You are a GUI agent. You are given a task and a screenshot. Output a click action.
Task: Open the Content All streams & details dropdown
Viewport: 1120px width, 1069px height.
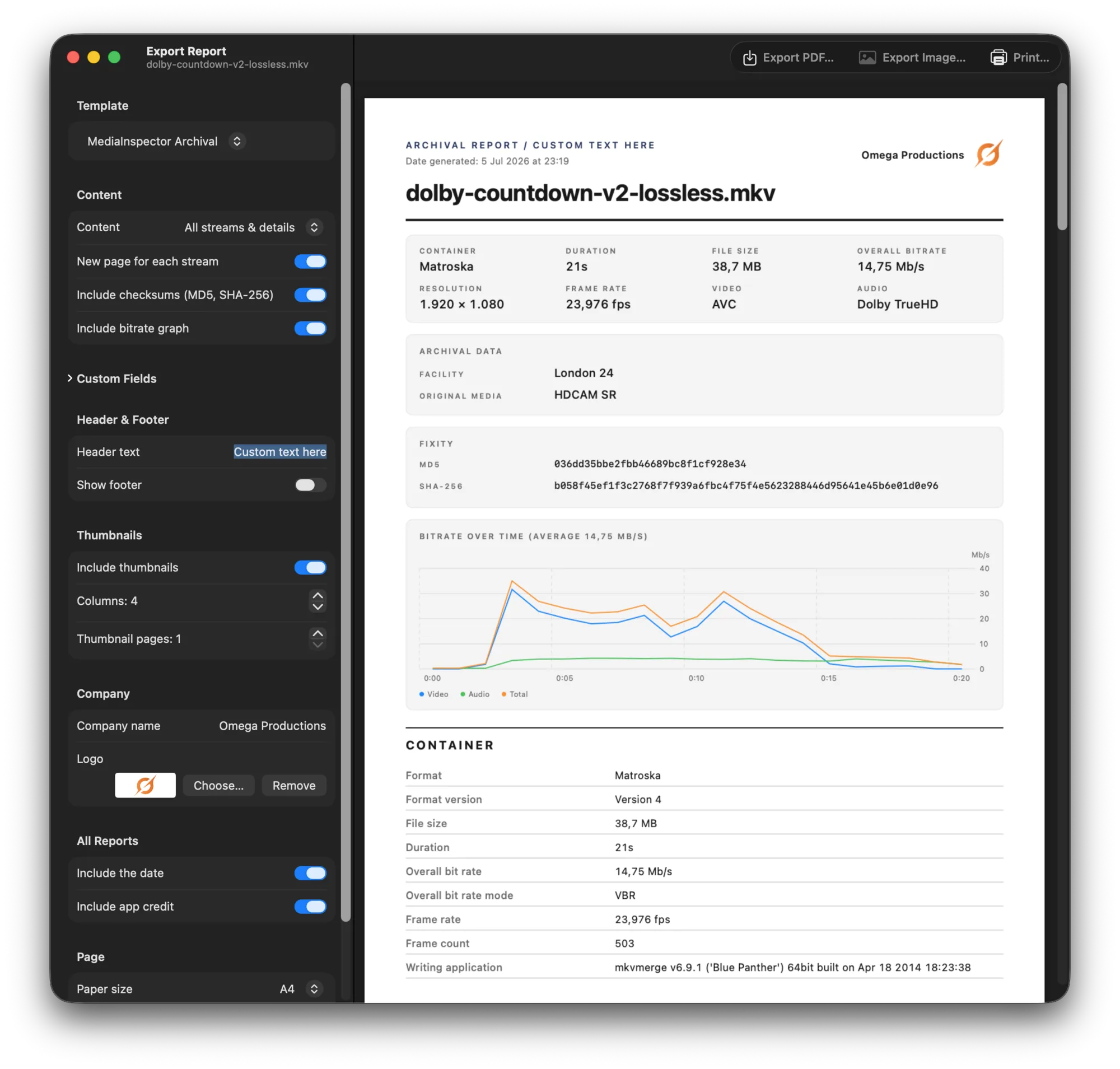coord(254,227)
